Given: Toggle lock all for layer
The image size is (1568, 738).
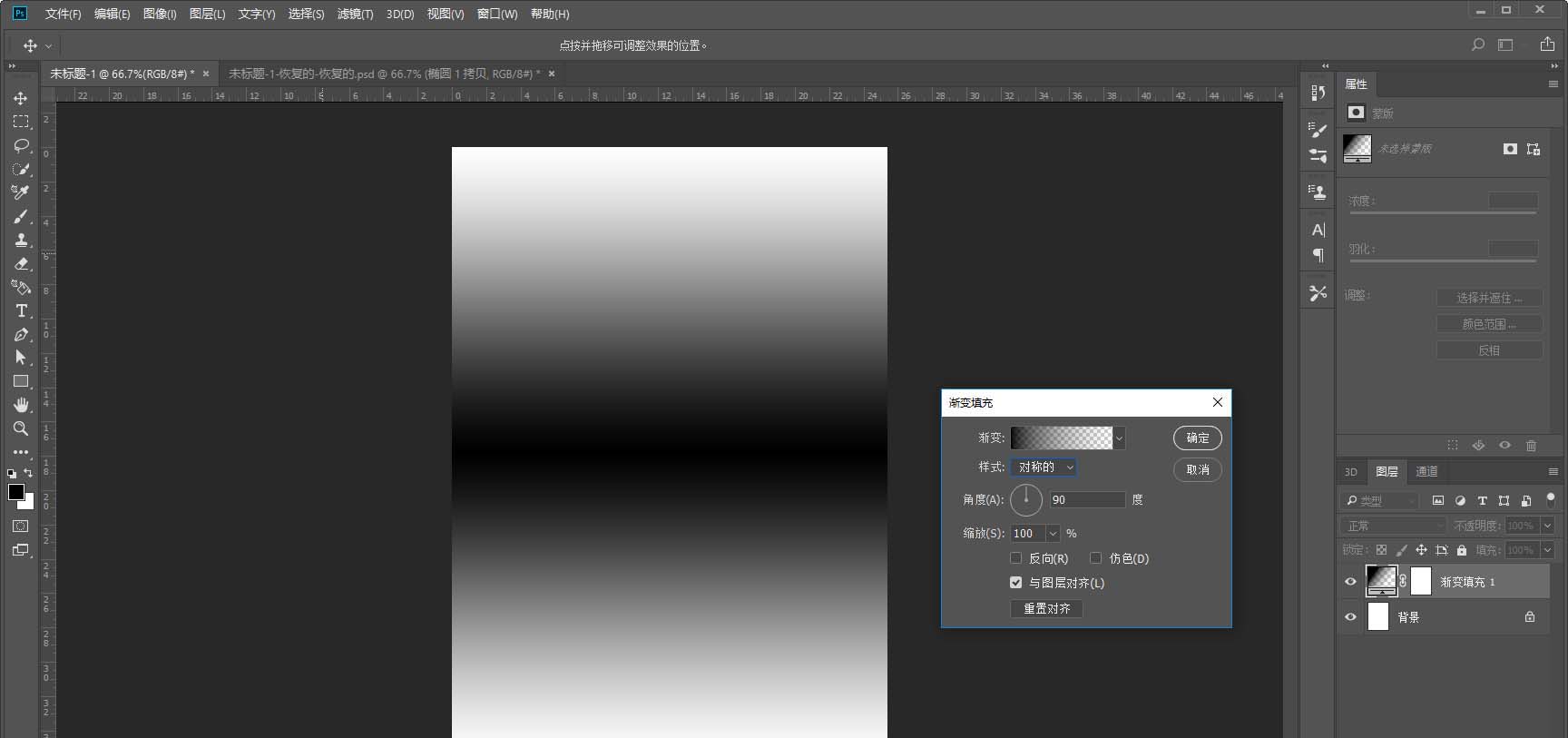Looking at the screenshot, I should [x=1461, y=550].
